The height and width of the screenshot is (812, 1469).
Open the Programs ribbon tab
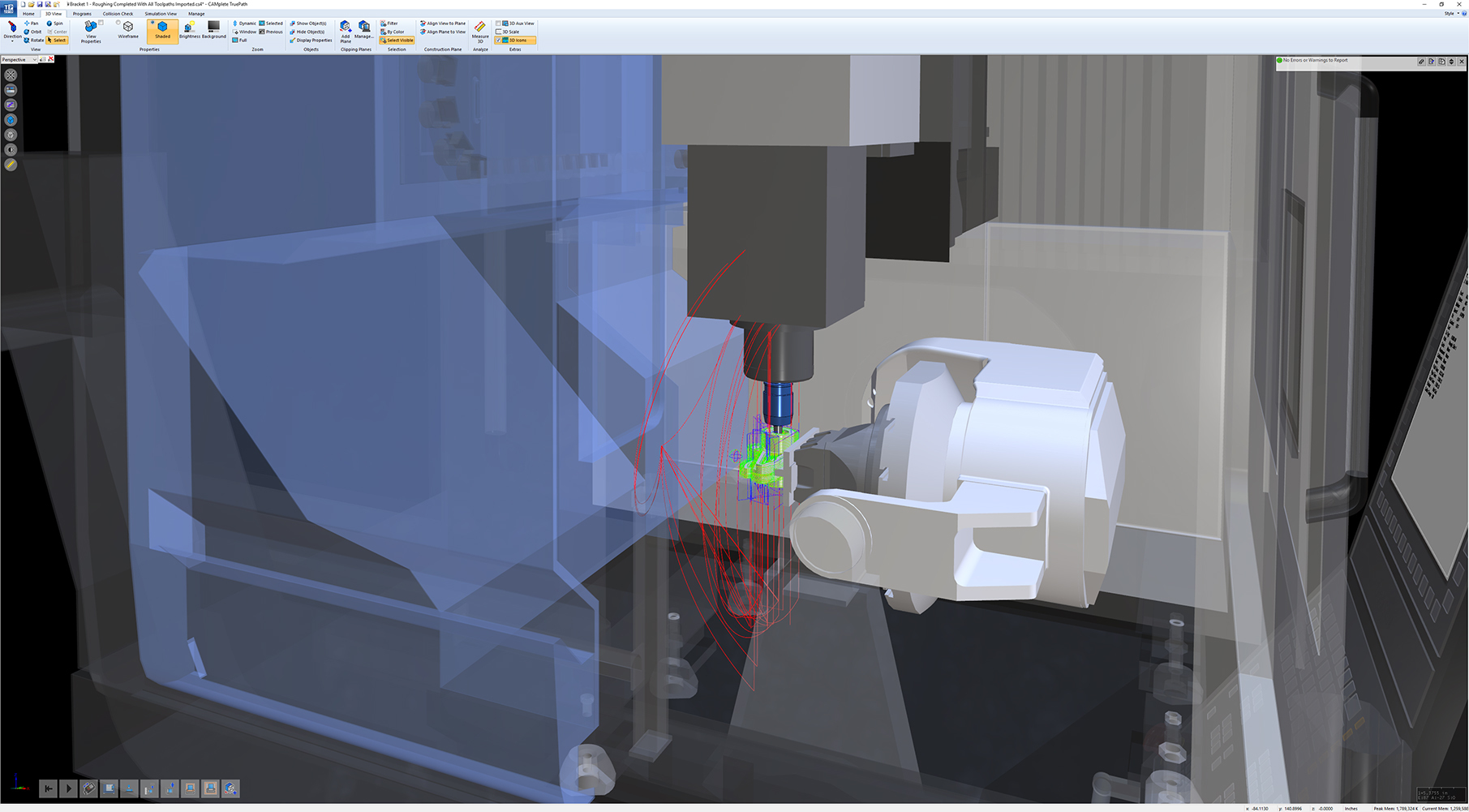[x=82, y=14]
